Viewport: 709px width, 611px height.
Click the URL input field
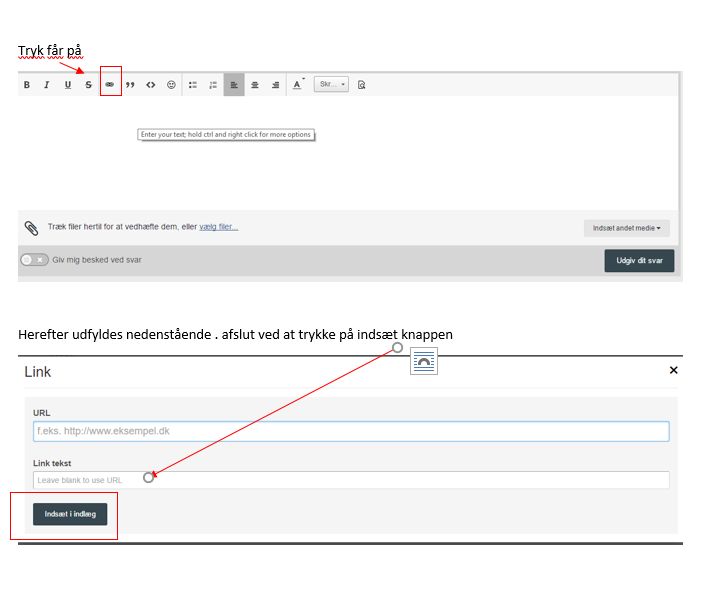coord(350,431)
